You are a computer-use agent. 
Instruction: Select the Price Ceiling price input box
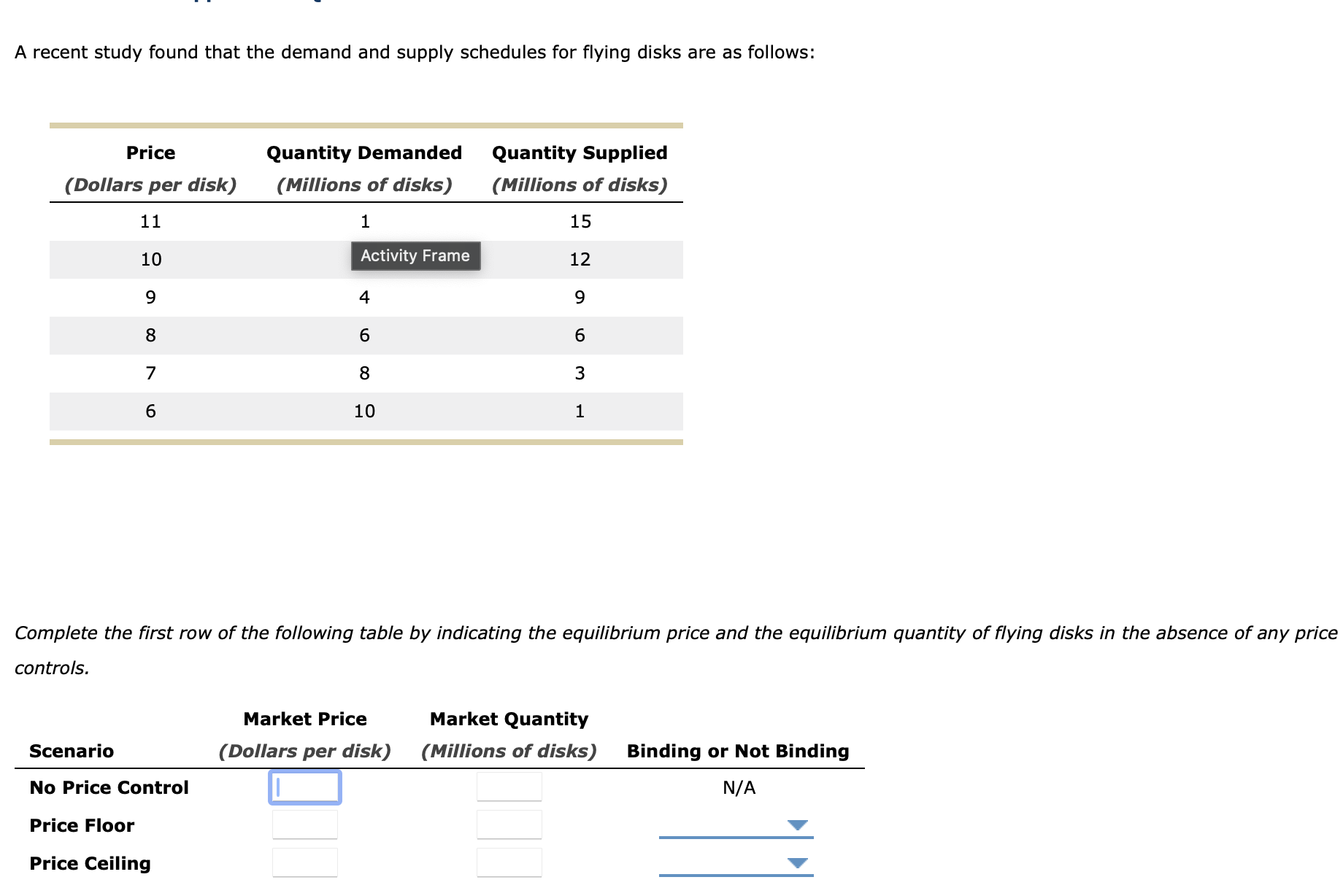point(304,862)
